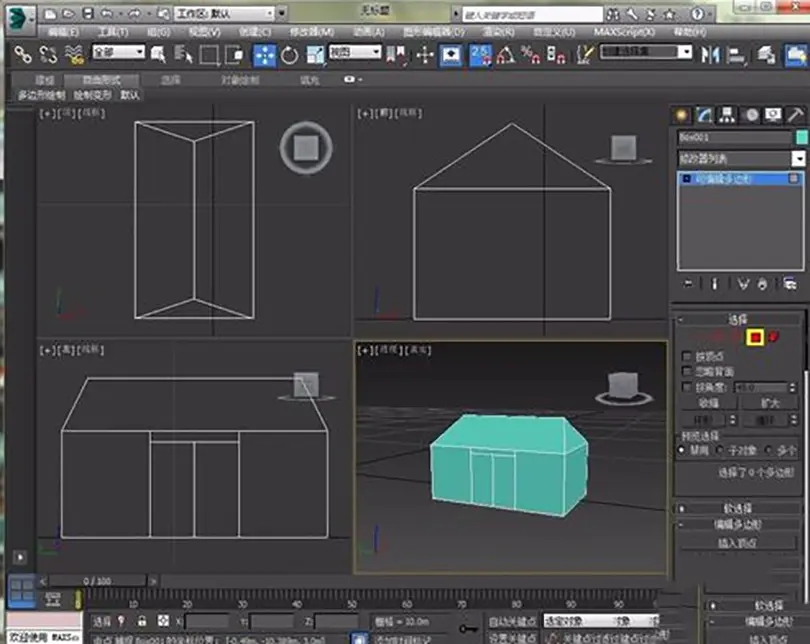Enable the 忽略背面 checkbox
The height and width of the screenshot is (644, 810).
point(687,371)
